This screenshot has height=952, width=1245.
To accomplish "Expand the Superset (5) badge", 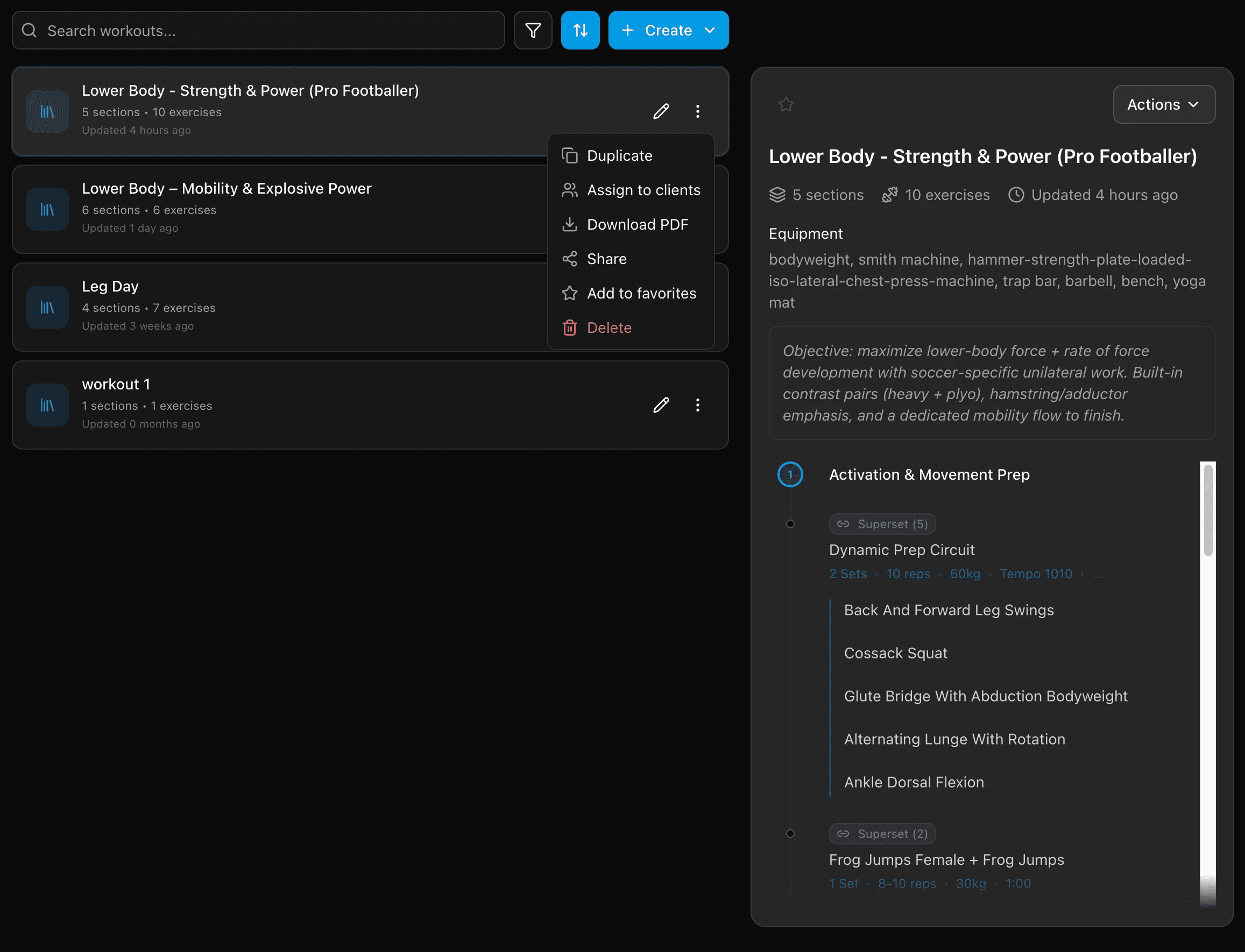I will (882, 524).
